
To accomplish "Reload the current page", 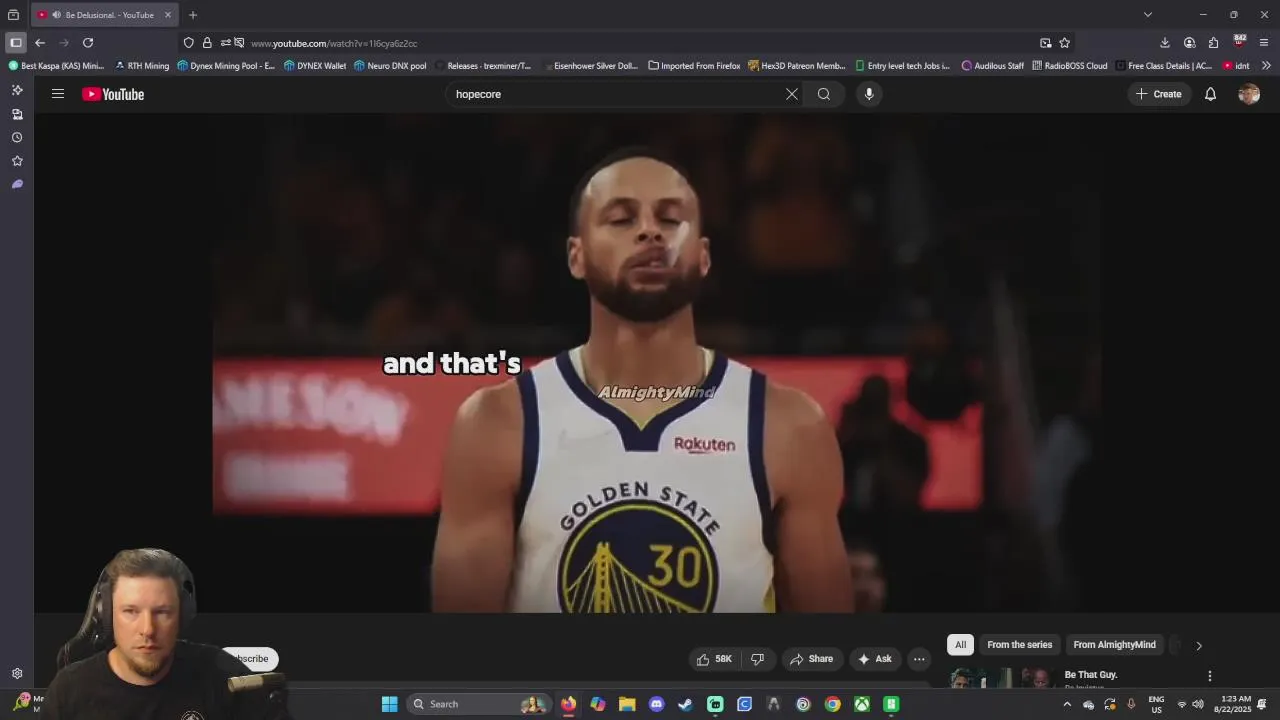I will [x=88, y=43].
